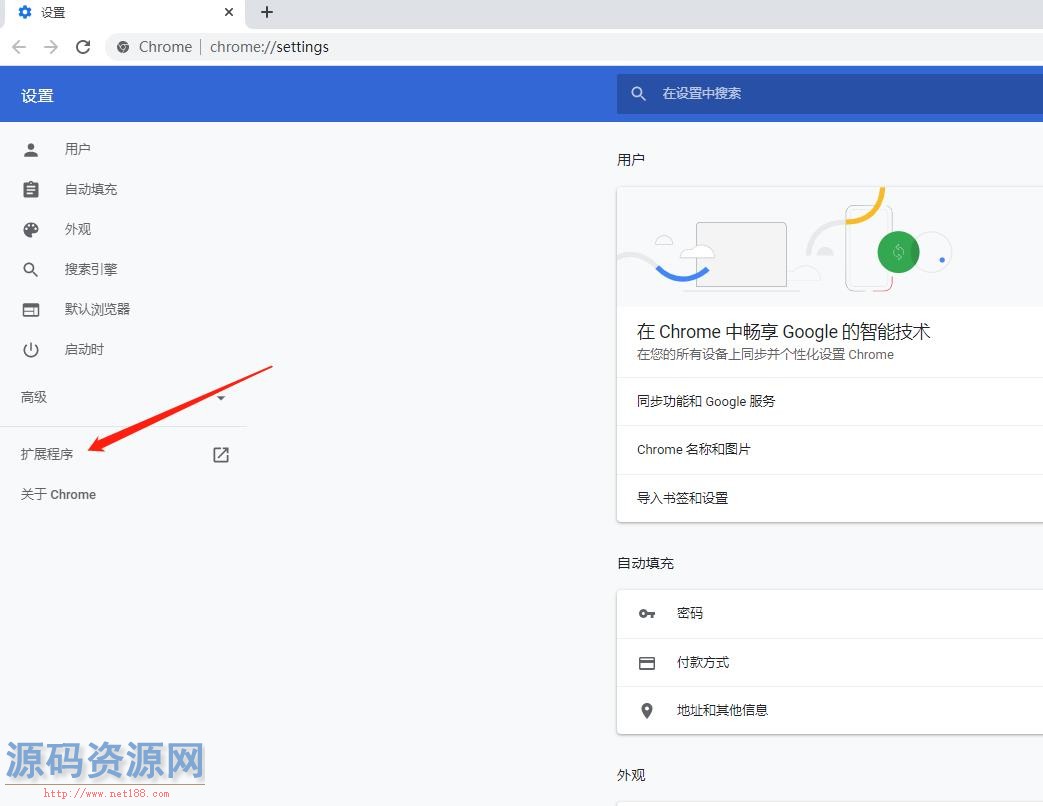Close the 设置 tab
This screenshot has height=806, width=1043.
pyautogui.click(x=229, y=12)
